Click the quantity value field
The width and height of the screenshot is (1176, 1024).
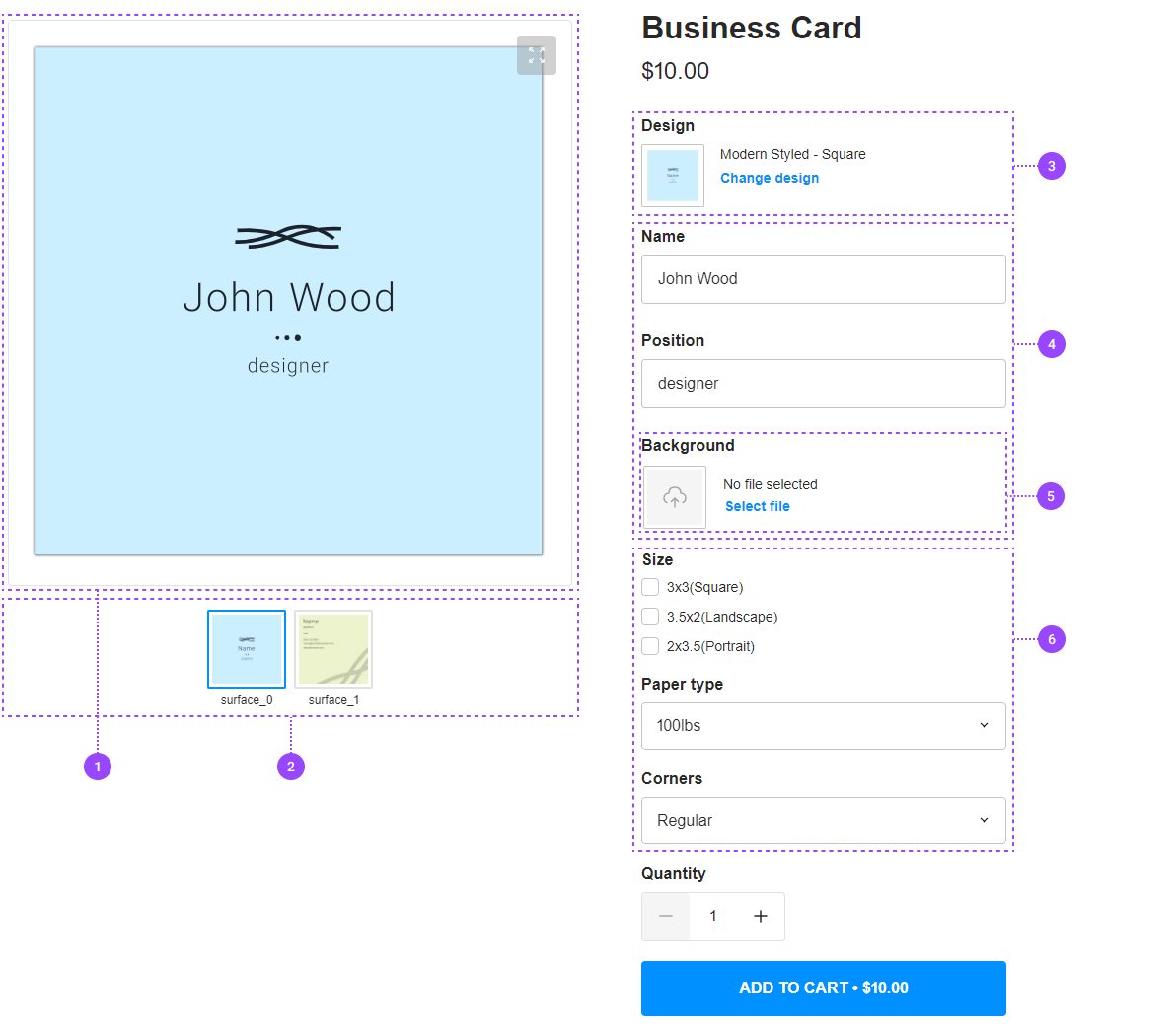713,916
